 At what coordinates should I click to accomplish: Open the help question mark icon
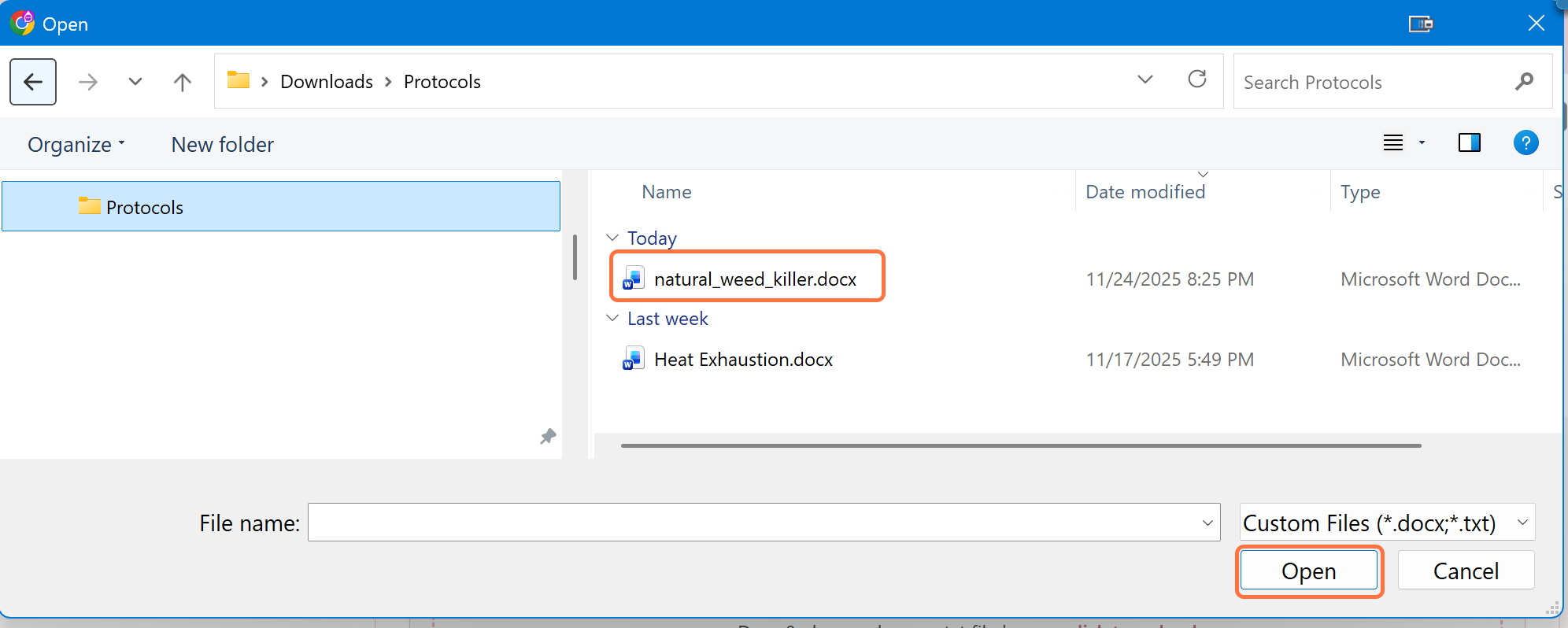(1525, 143)
